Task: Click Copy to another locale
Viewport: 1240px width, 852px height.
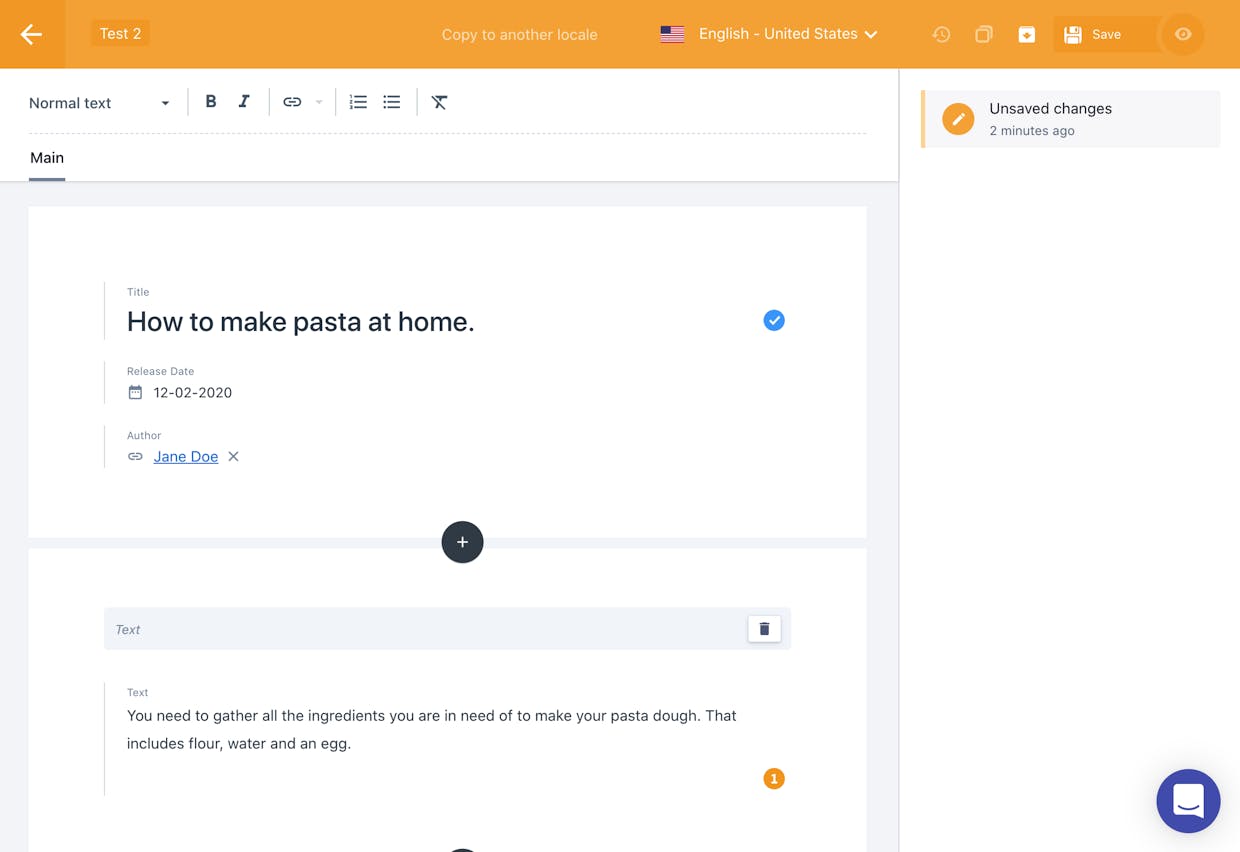Action: tap(520, 35)
